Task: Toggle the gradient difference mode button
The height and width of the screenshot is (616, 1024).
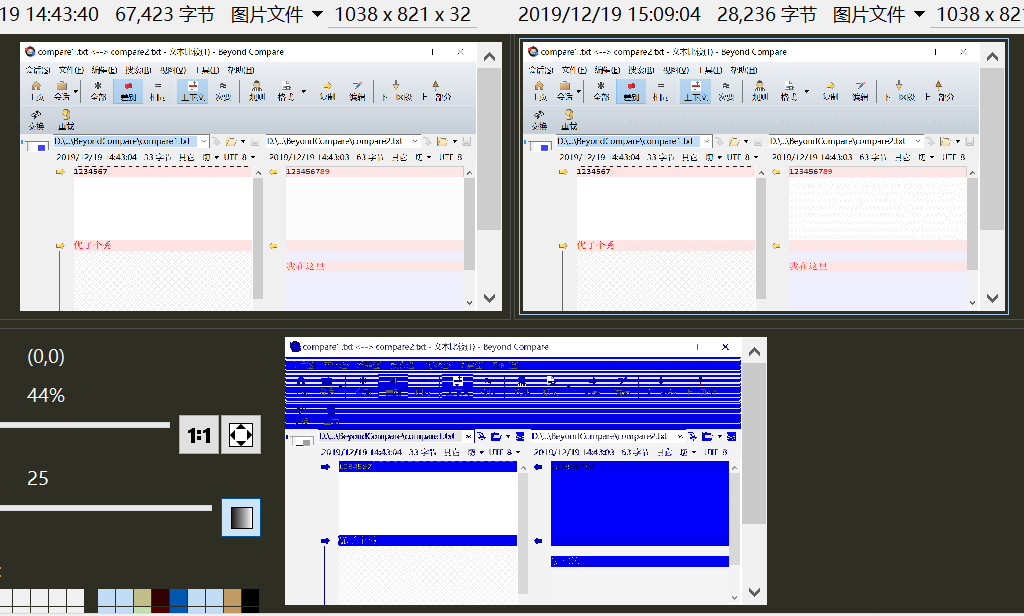Action: click(241, 518)
